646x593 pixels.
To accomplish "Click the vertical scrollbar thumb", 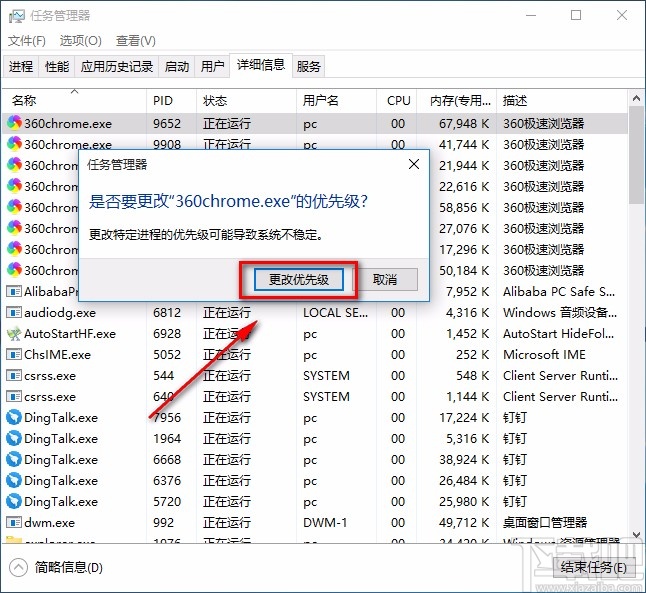I will 636,155.
